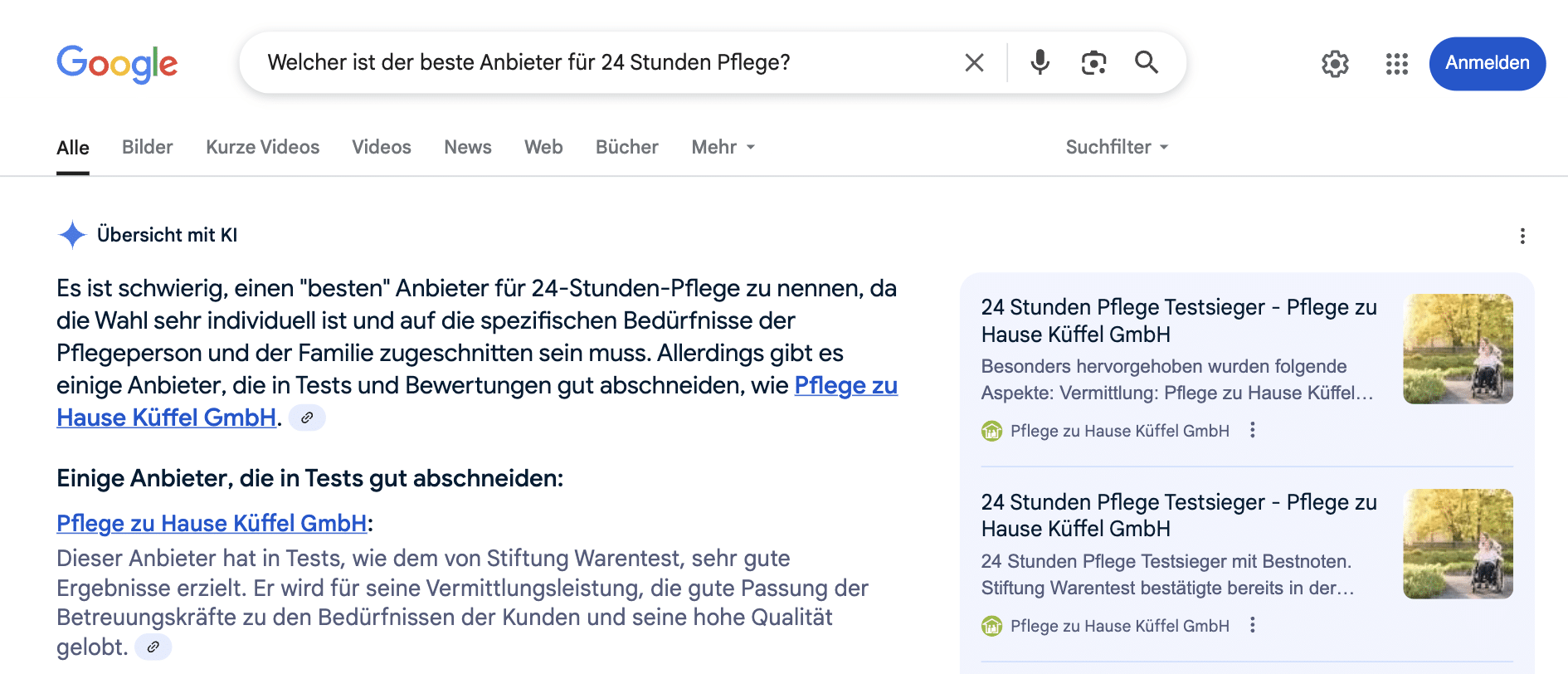The height and width of the screenshot is (674, 1568).
Task: Expand the Mehr dropdown
Action: click(x=723, y=147)
